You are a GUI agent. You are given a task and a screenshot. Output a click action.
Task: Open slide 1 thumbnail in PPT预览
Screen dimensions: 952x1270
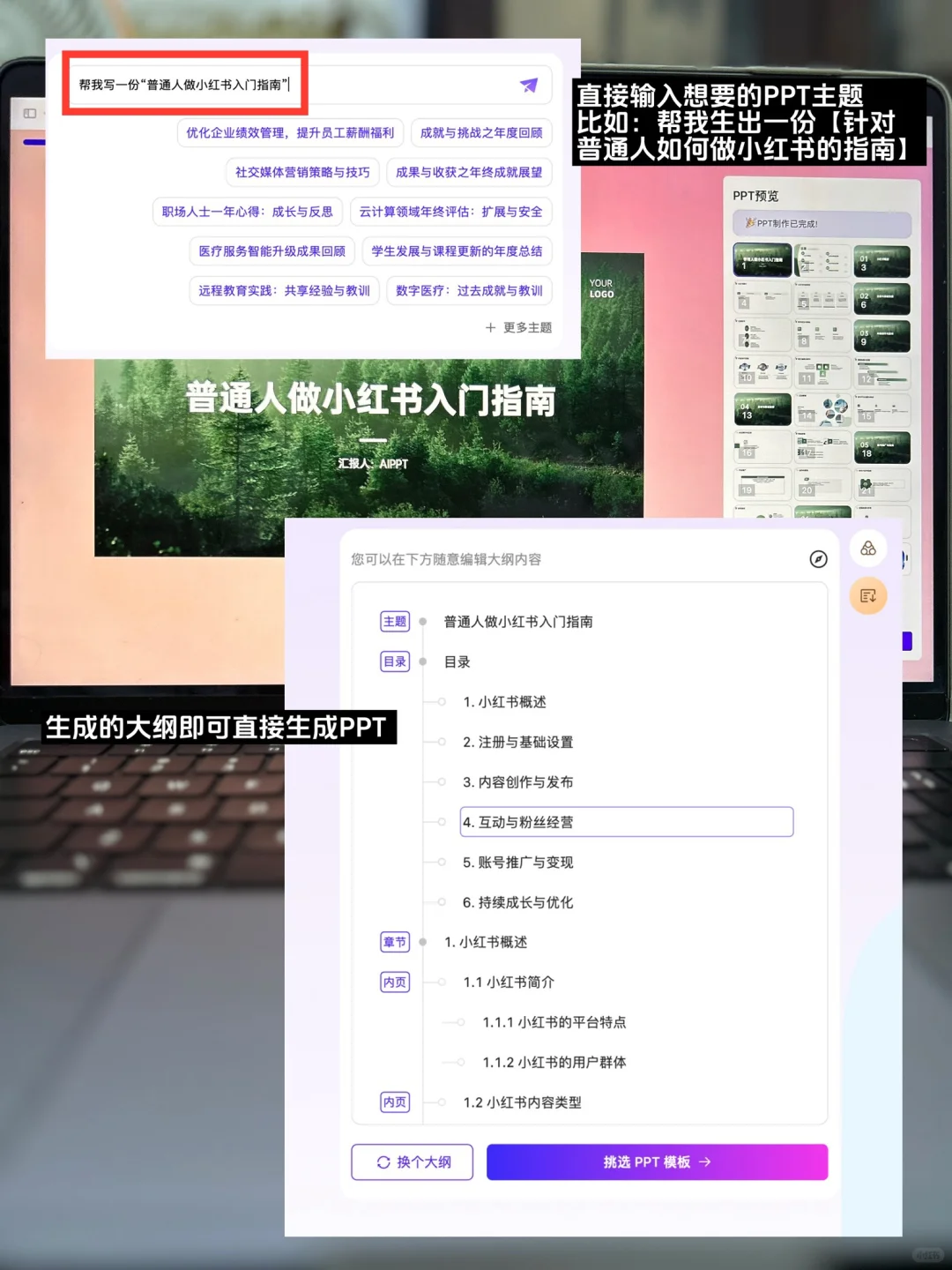[762, 261]
